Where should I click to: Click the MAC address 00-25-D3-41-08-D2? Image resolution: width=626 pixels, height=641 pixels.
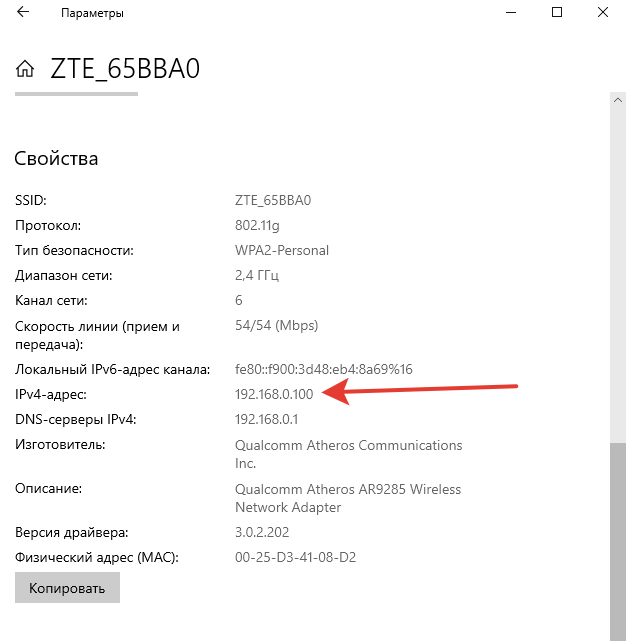point(297,557)
